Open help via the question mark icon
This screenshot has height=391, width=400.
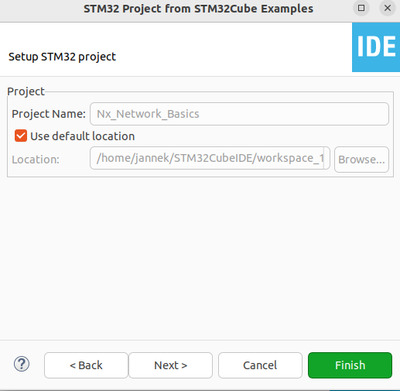[x=22, y=364]
